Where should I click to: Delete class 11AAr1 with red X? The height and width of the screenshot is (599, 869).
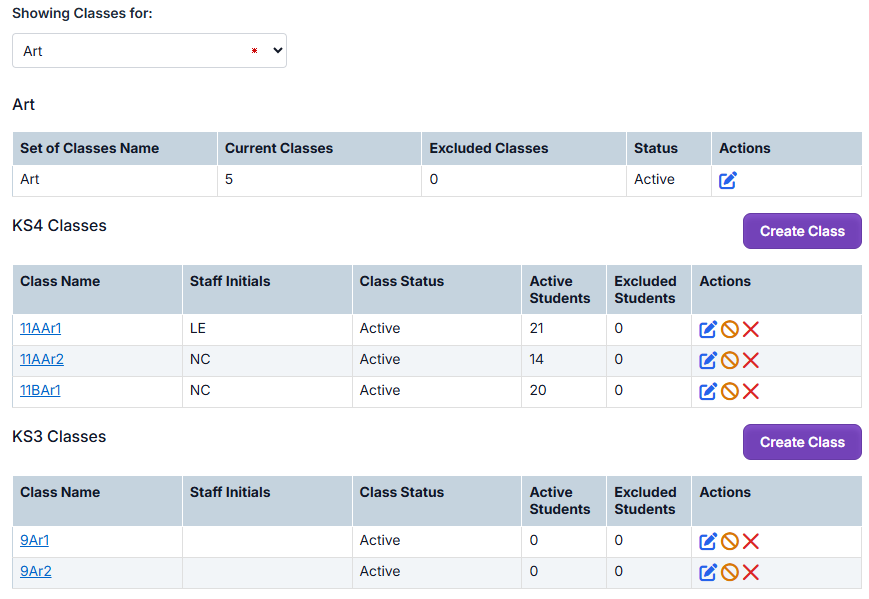point(751,329)
